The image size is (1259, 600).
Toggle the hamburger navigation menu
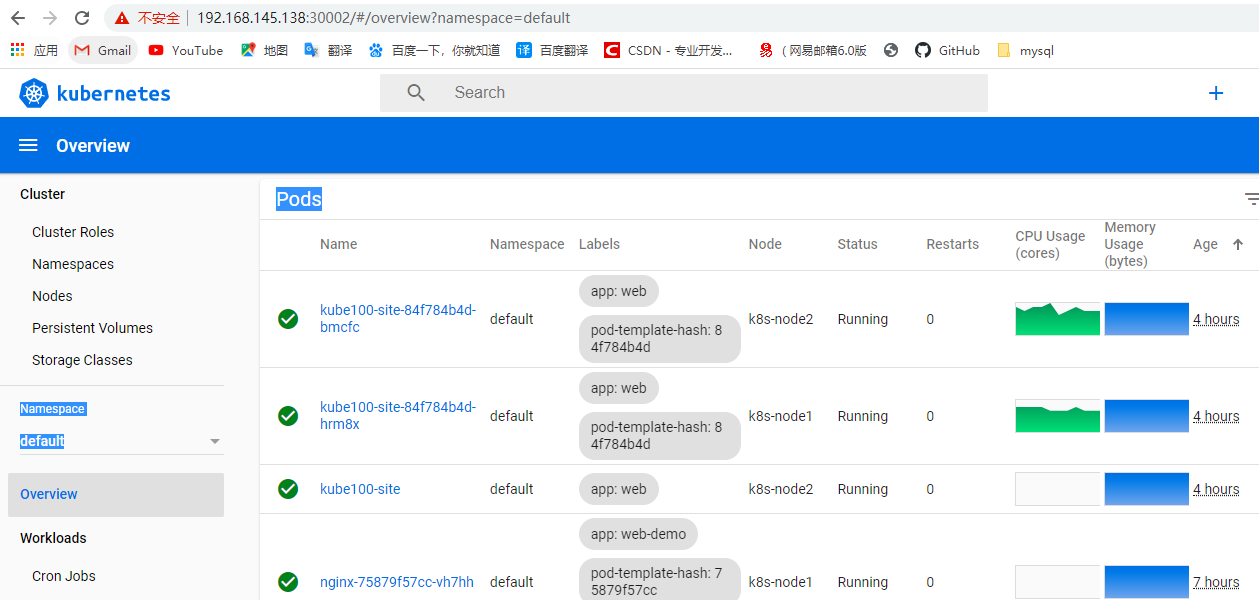tap(28, 146)
